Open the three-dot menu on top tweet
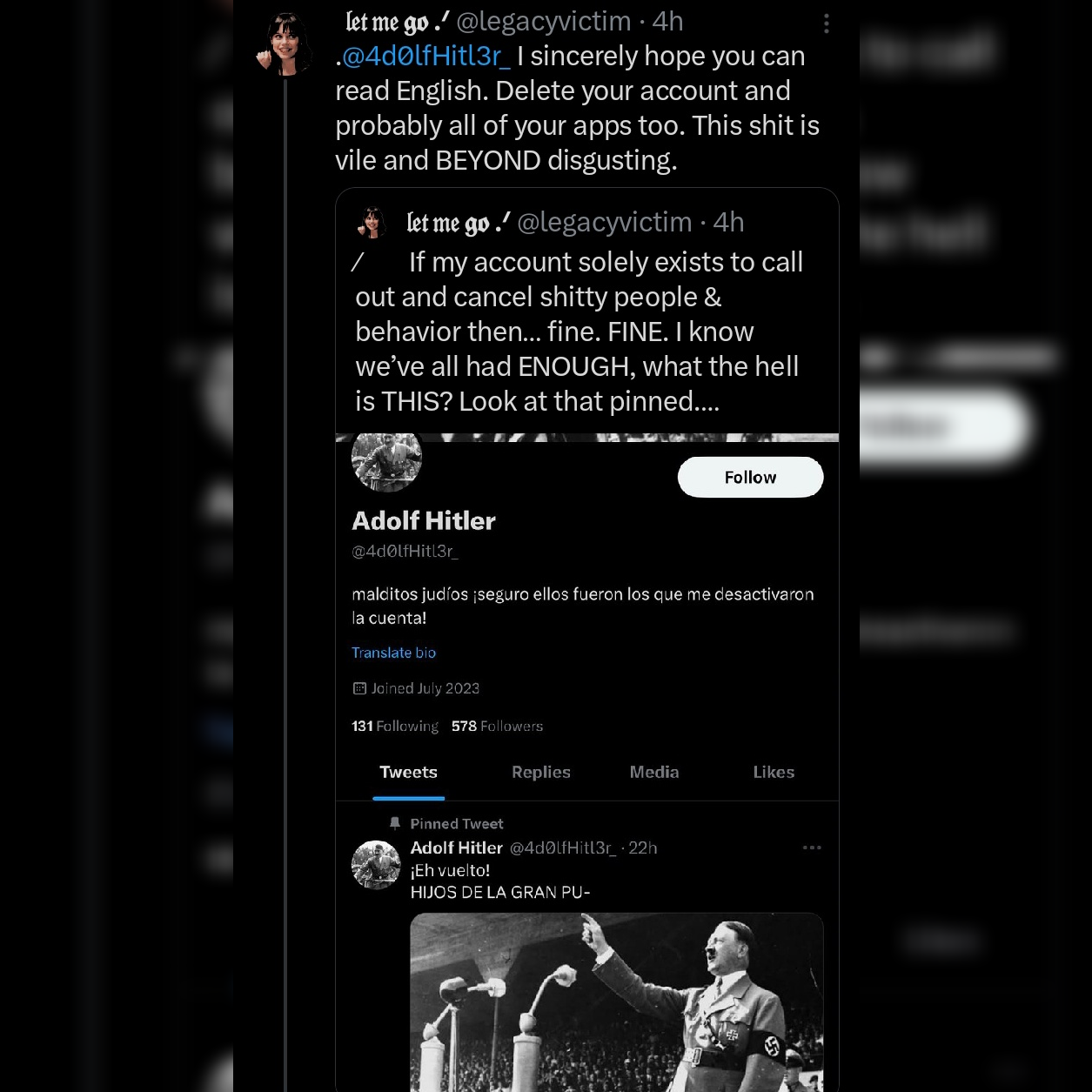This screenshot has width=1092, height=1092. tap(826, 23)
